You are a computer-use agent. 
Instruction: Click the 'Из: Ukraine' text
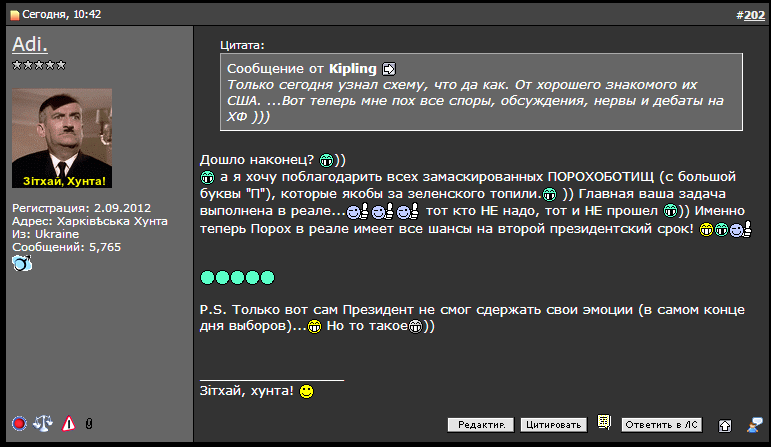click(x=45, y=234)
